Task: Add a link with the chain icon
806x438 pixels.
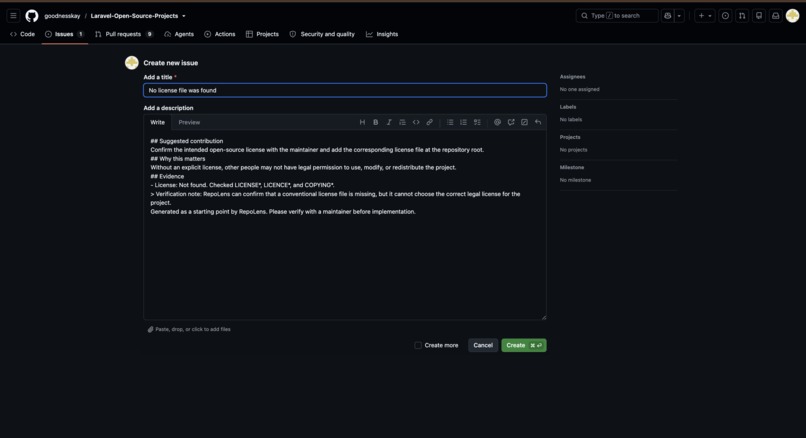Action: [429, 122]
